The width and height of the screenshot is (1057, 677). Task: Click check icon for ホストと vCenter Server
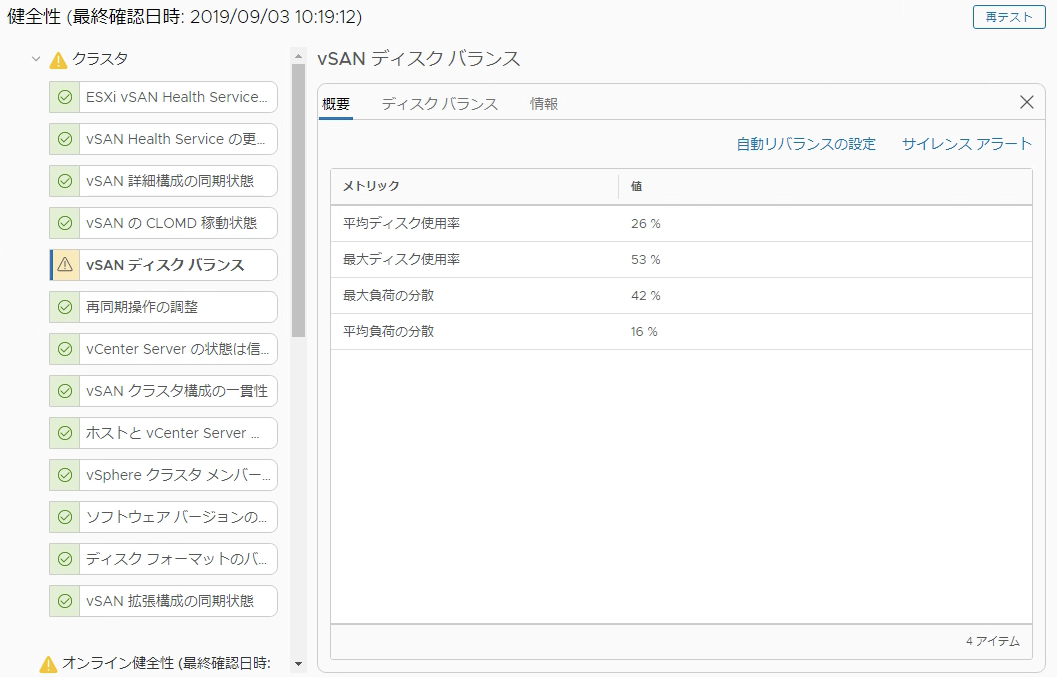[65, 433]
